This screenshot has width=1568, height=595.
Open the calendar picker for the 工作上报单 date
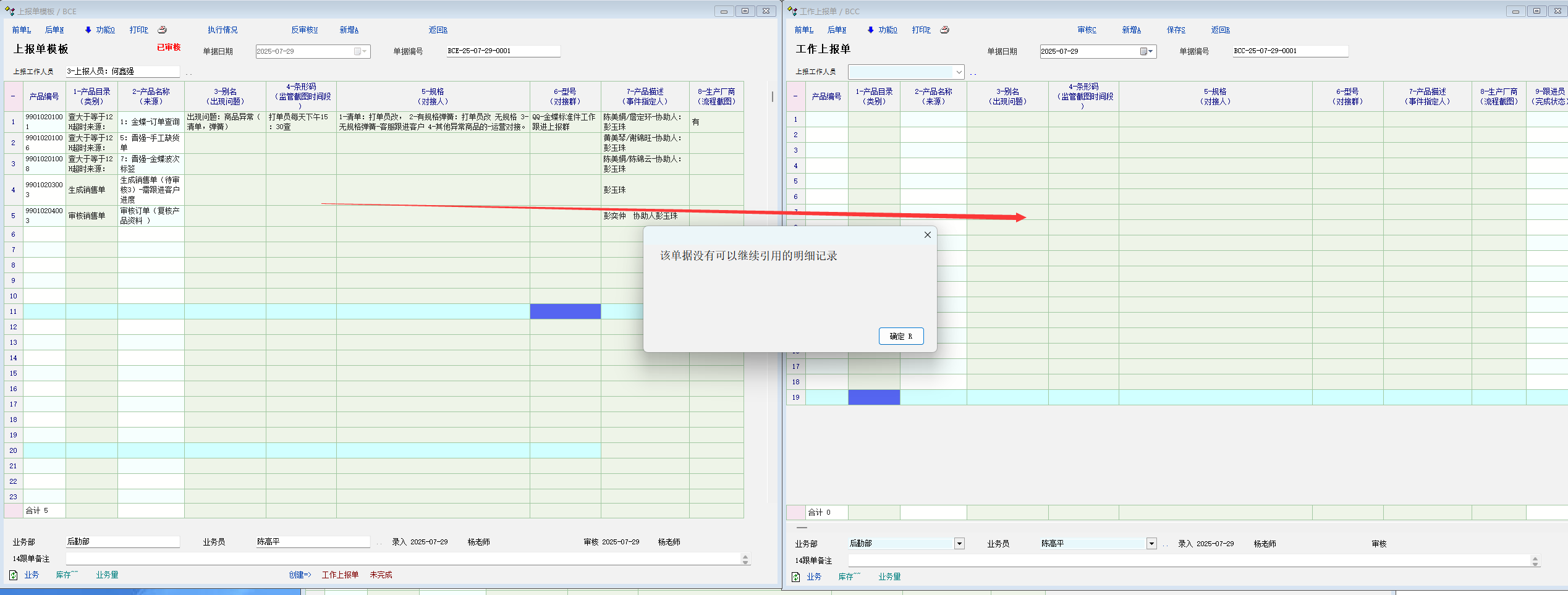1146,51
